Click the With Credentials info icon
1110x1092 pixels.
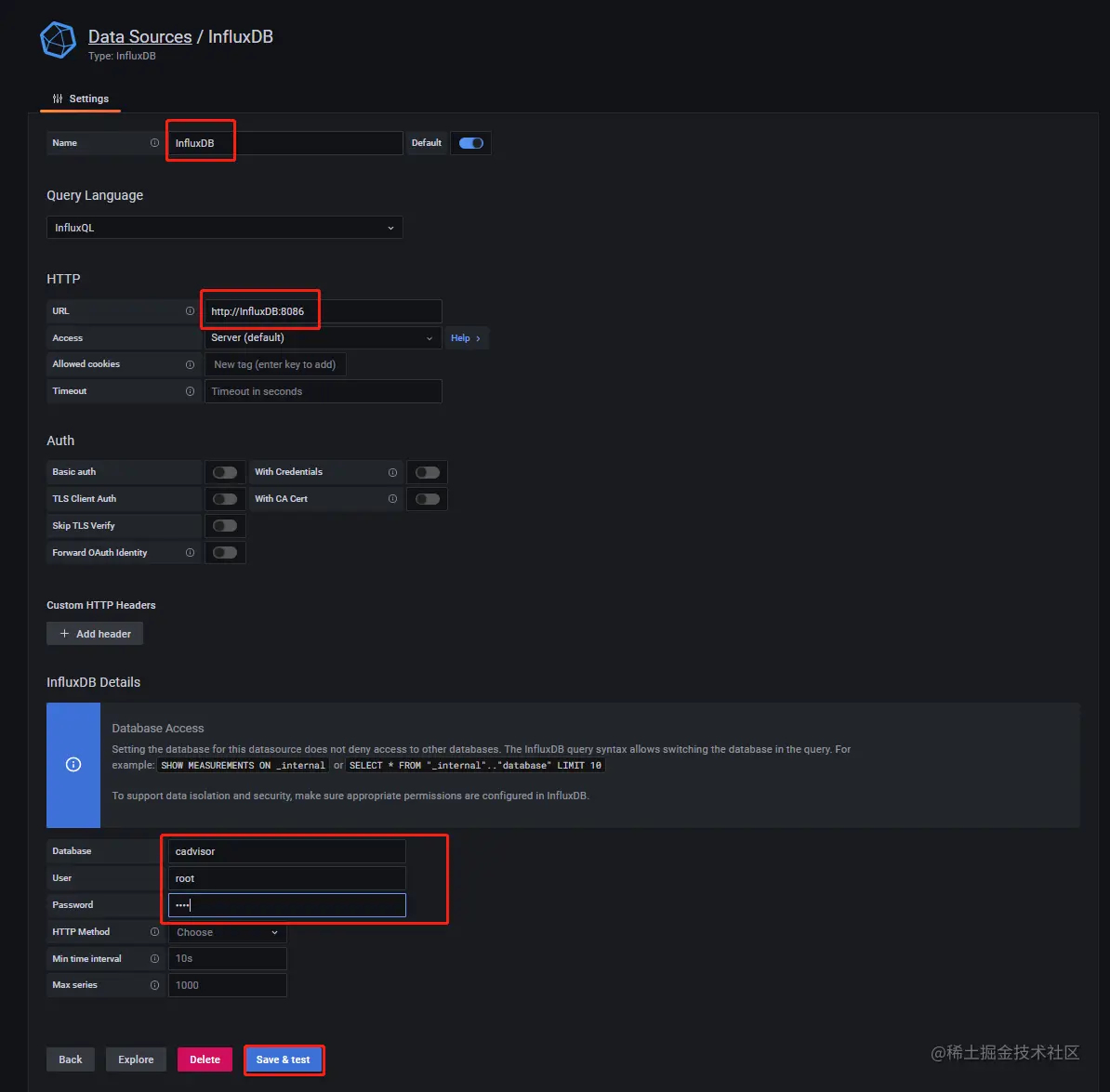(x=392, y=472)
